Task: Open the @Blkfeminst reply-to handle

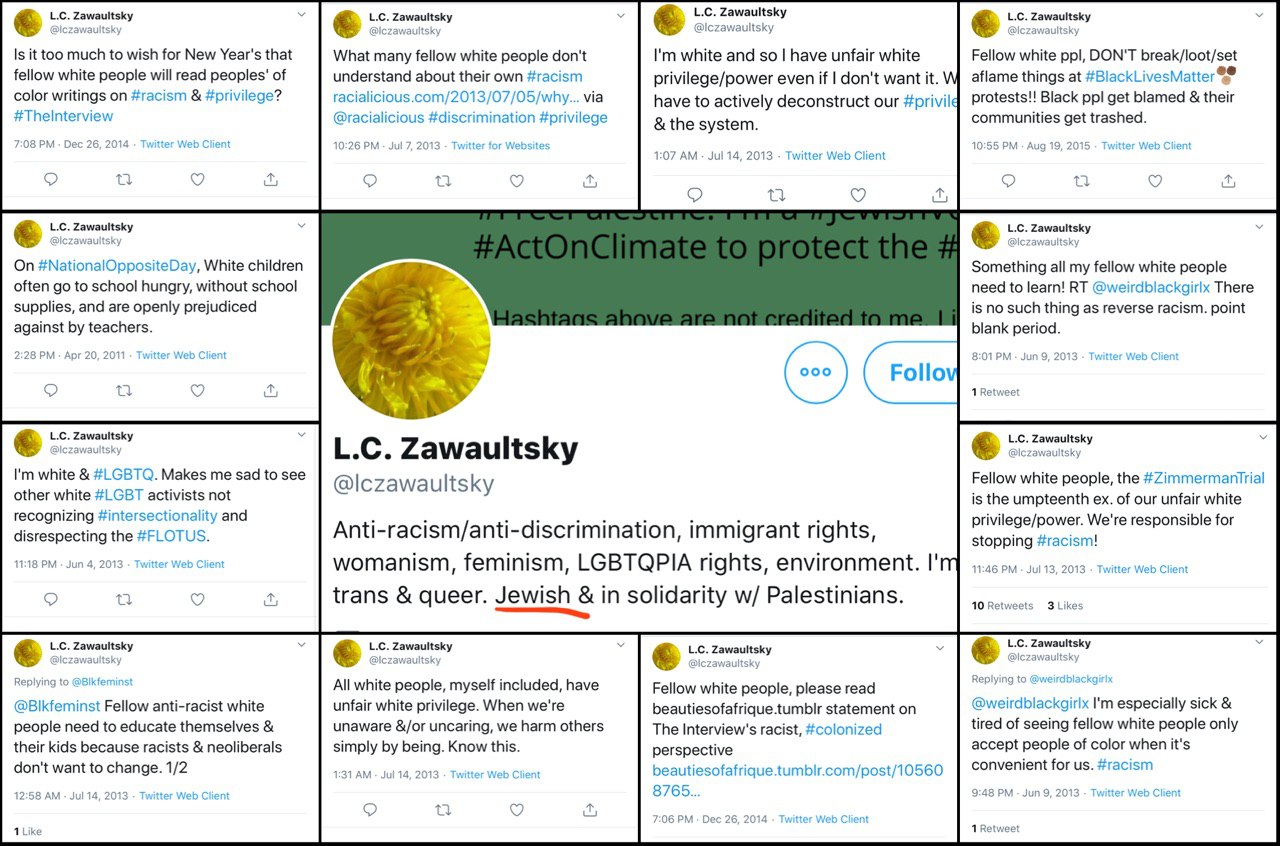Action: click(101, 682)
